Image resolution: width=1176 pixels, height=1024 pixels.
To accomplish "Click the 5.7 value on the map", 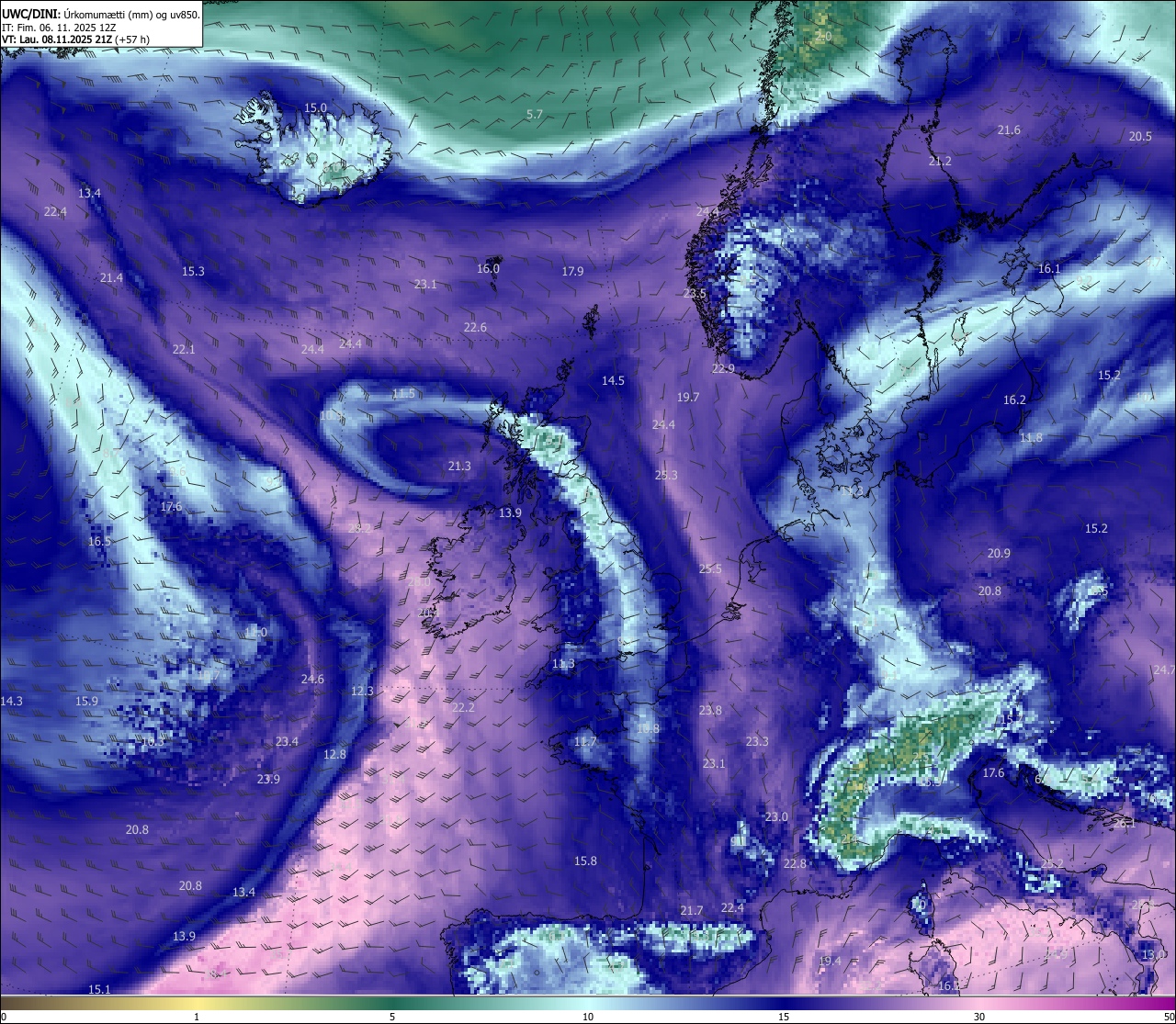I will coord(535,114).
